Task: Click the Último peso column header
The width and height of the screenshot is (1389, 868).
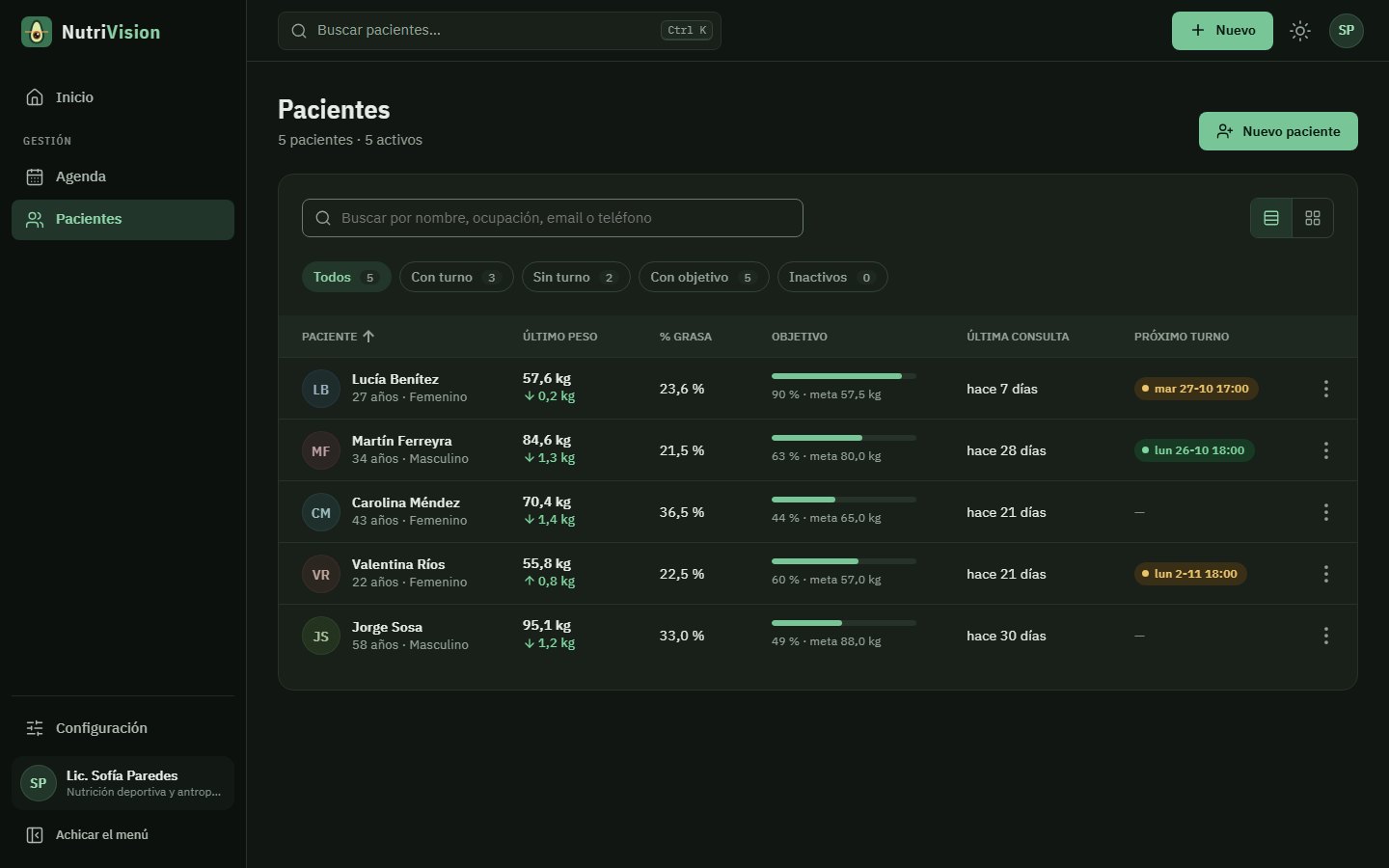Action: [x=559, y=337]
